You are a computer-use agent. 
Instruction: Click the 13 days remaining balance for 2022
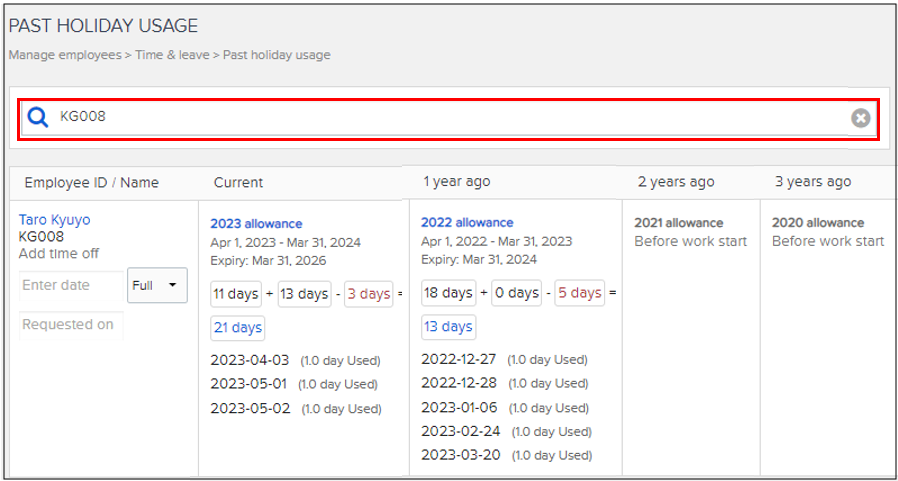[x=448, y=327]
